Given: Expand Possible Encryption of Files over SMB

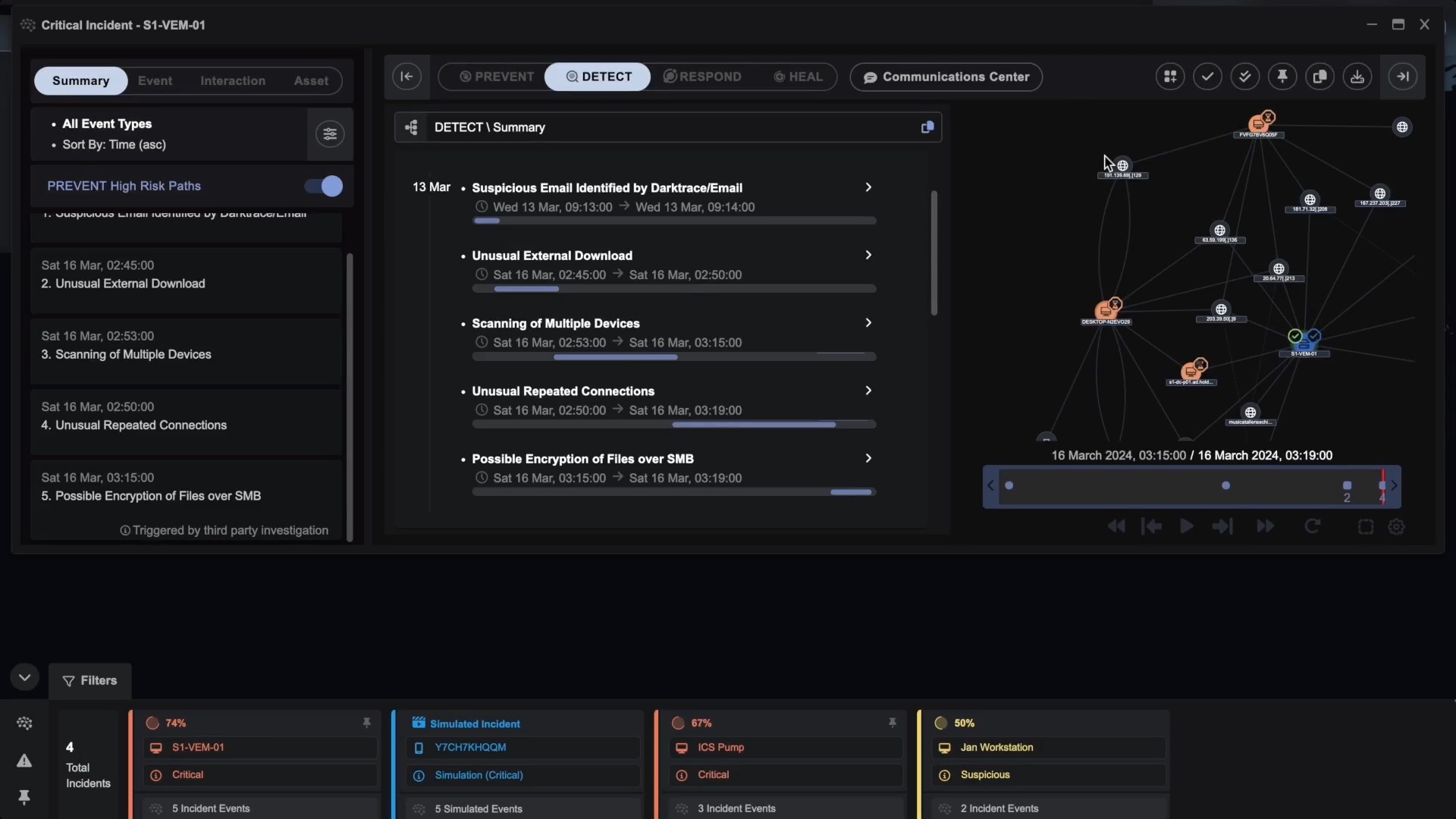Looking at the screenshot, I should click(868, 459).
